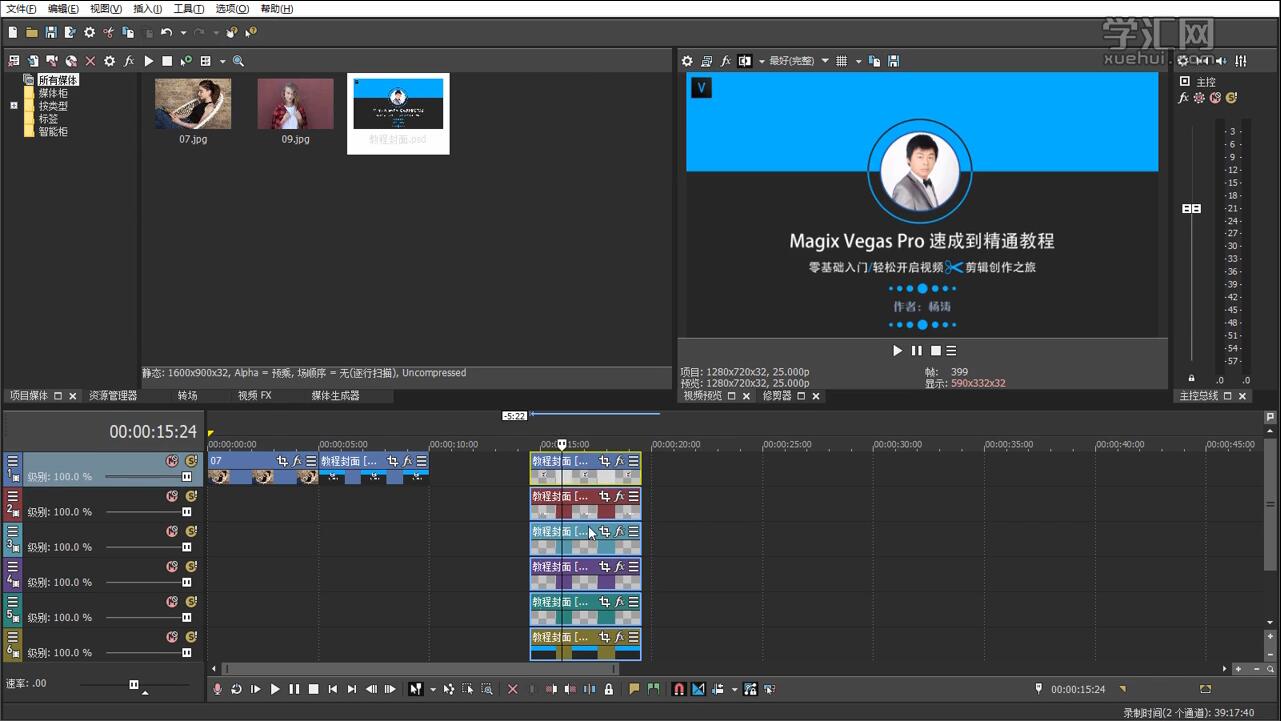The image size is (1281, 721).
Task: Switch to the 资源管理器 tab
Action: [x=113, y=396]
